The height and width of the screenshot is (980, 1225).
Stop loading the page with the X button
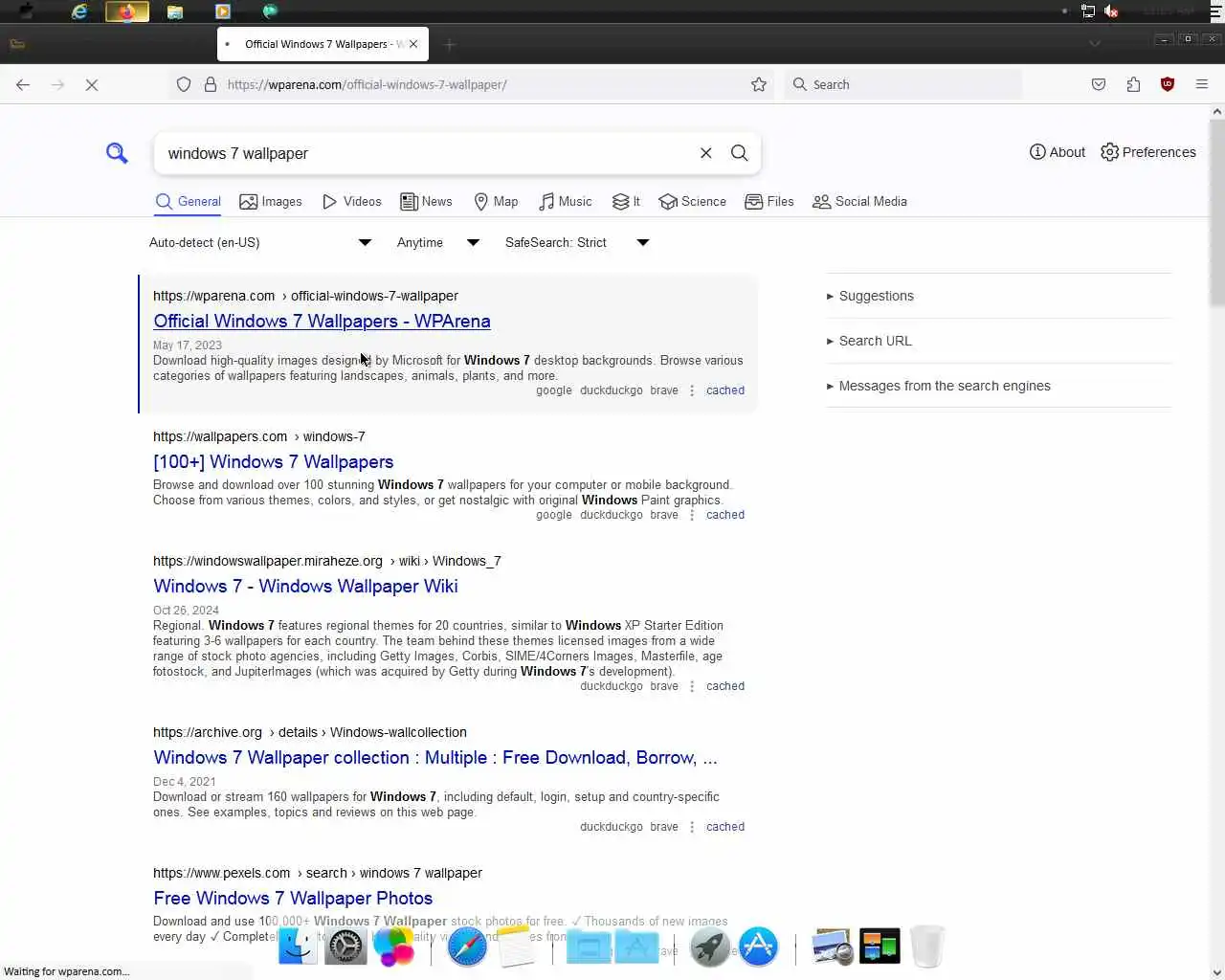92,84
